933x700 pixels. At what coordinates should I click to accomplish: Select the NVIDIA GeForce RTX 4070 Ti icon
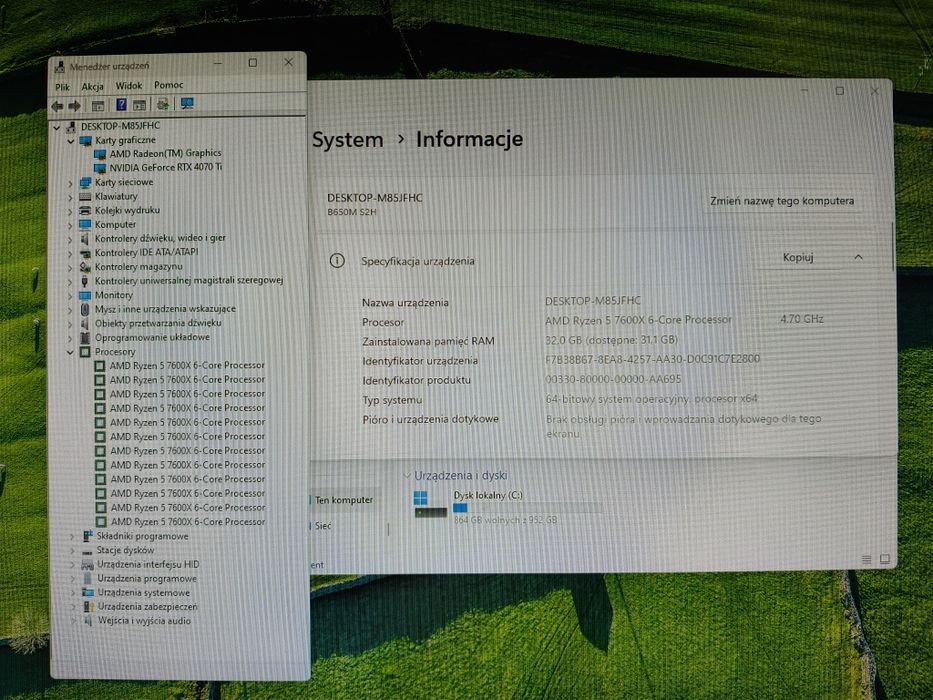click(99, 168)
